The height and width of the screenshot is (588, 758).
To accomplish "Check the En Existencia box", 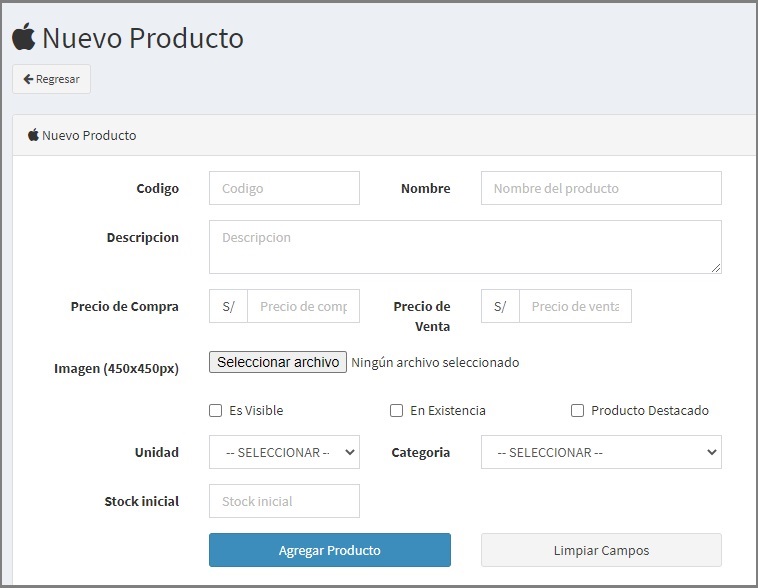I will click(396, 411).
